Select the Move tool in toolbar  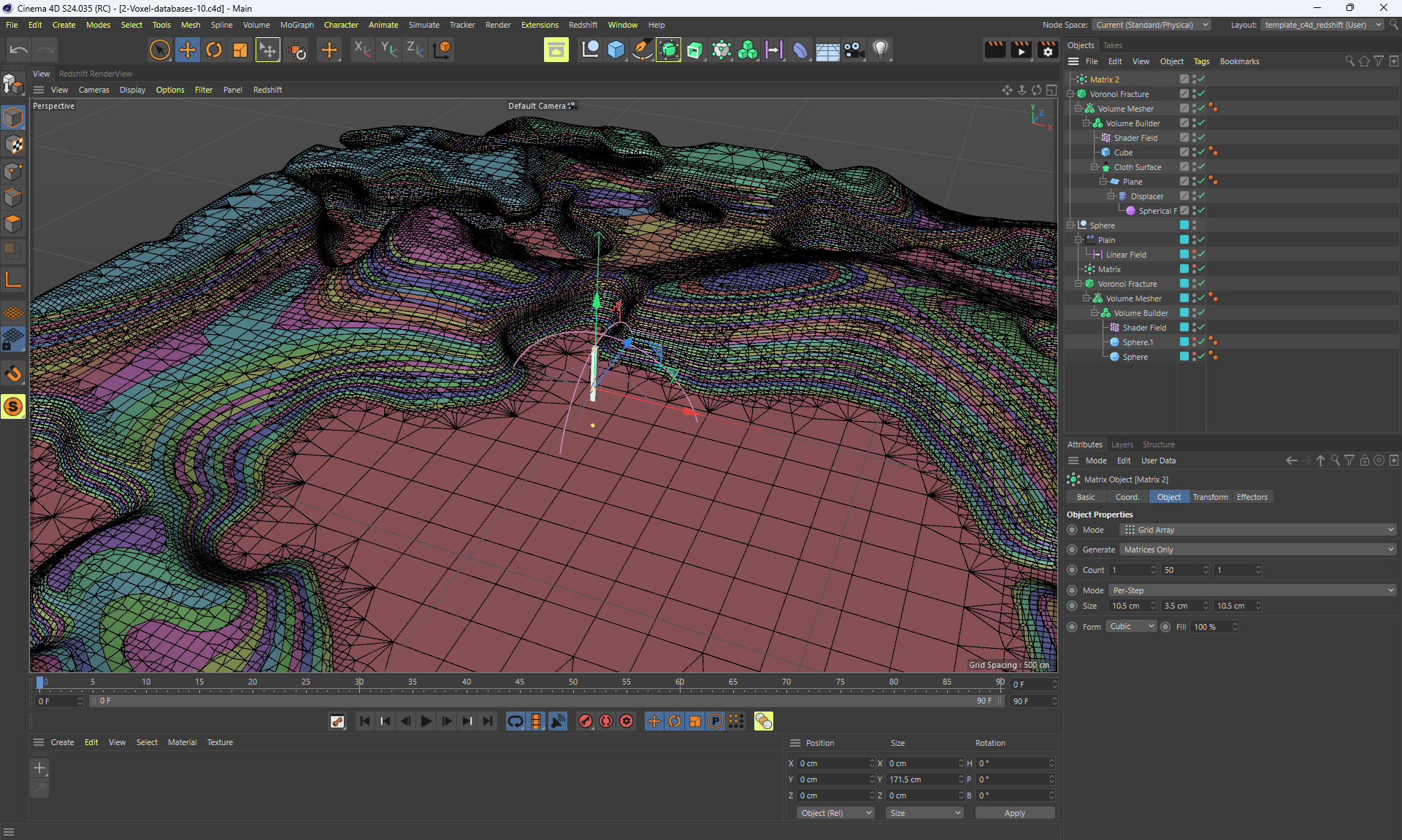pyautogui.click(x=188, y=50)
